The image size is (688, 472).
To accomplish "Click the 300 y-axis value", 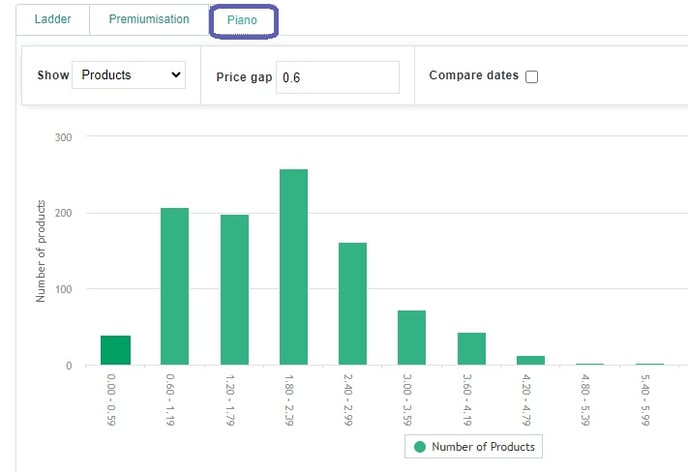I will point(63,137).
